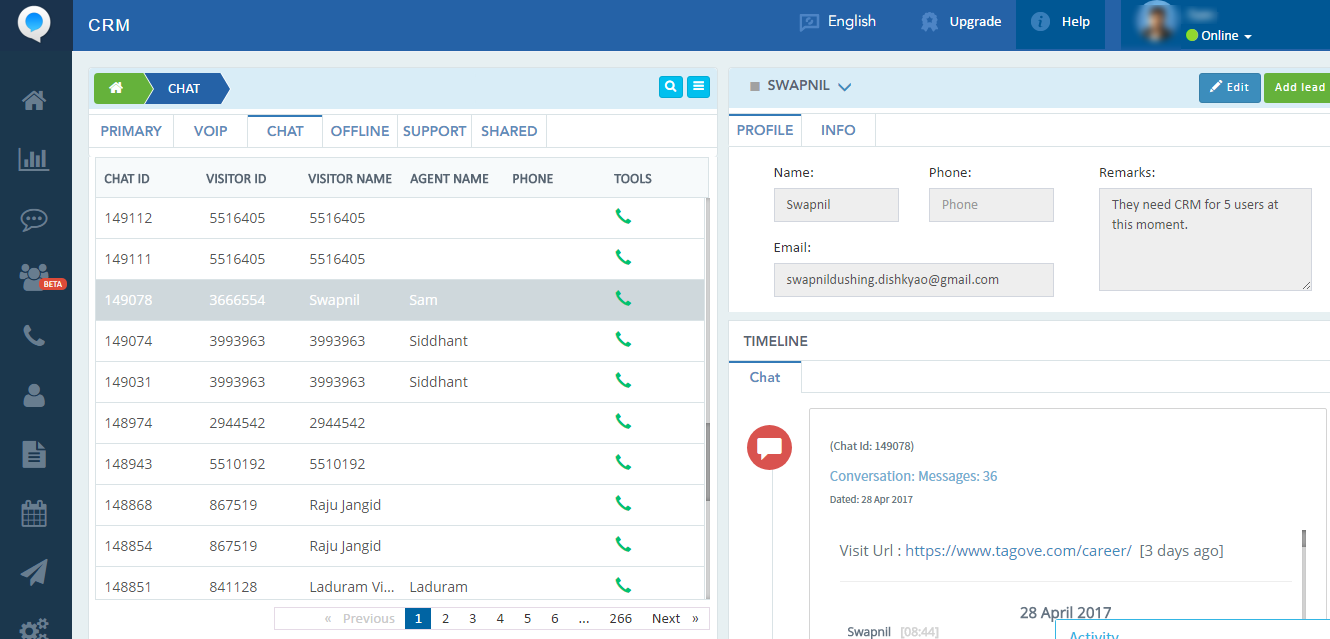
Task: Select the group feature marked BETA
Action: [34, 277]
